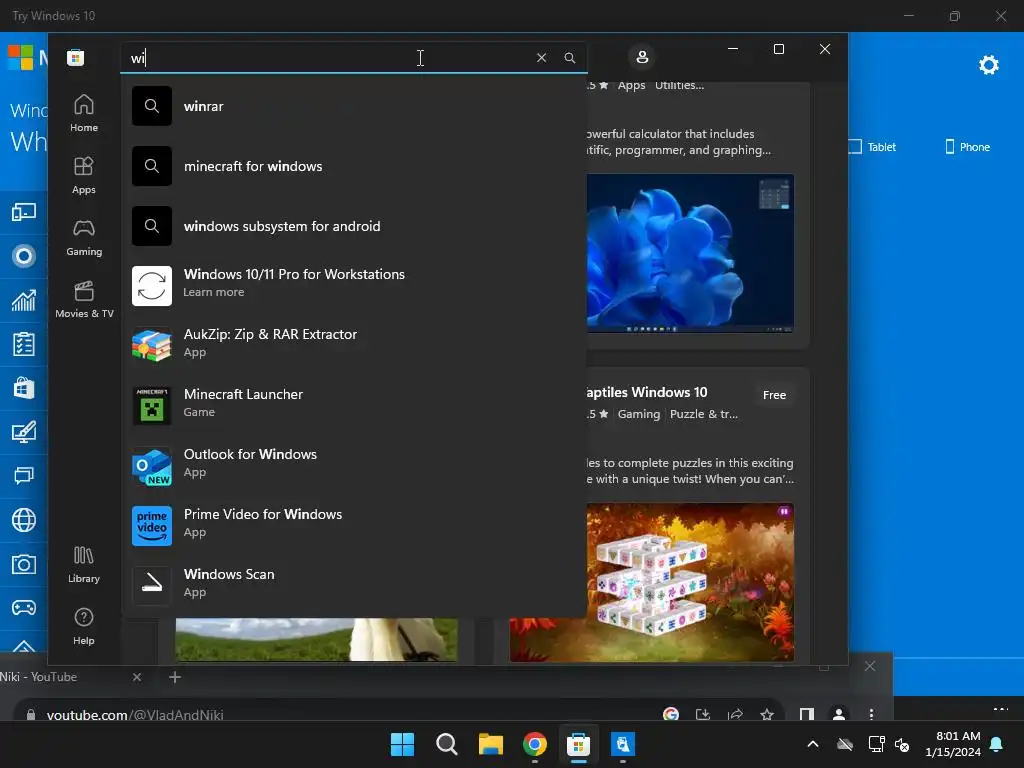Open Gaming section in Store sidebar
Viewport: 1024px width, 768px height.
pos(84,238)
